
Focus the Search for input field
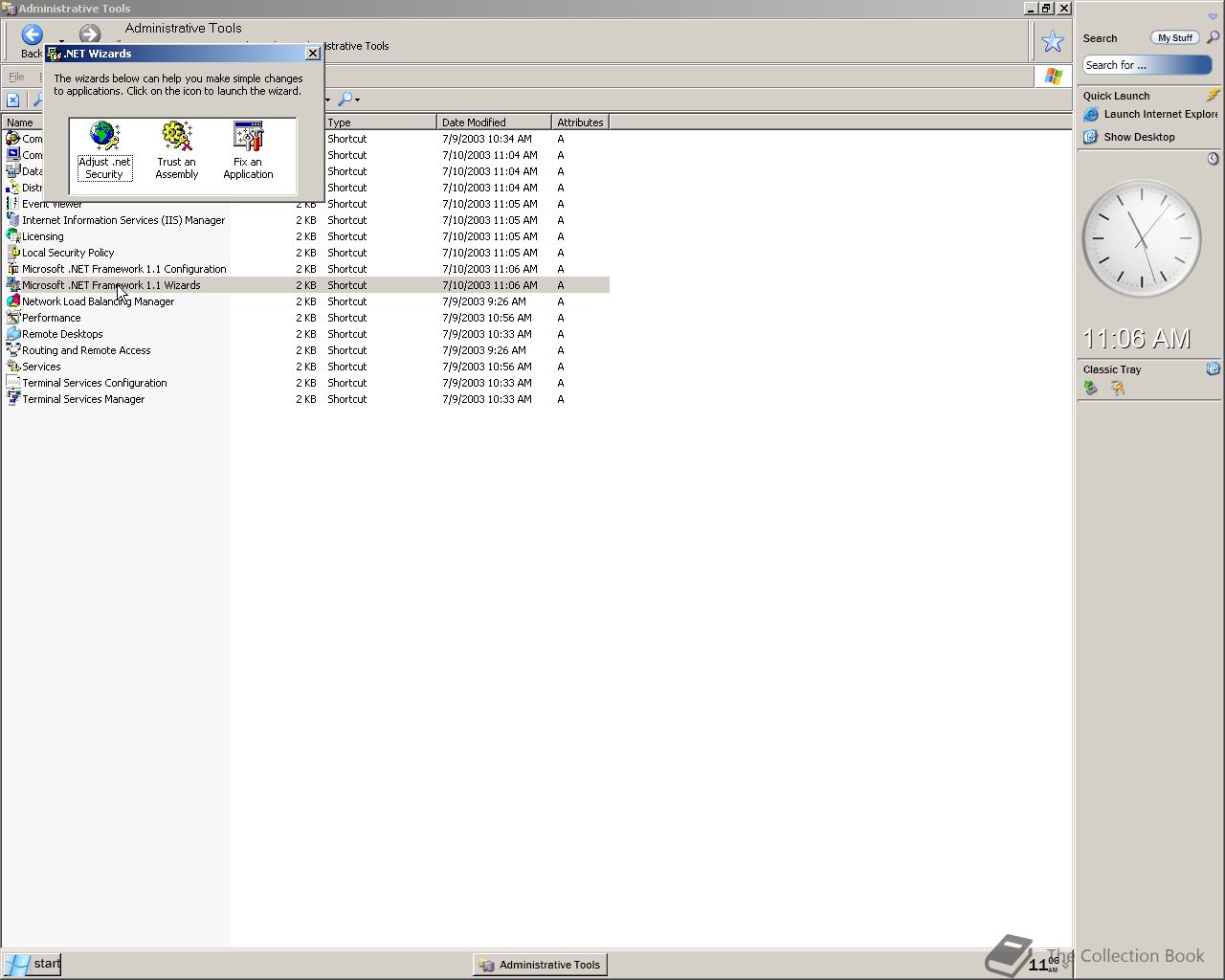1147,65
